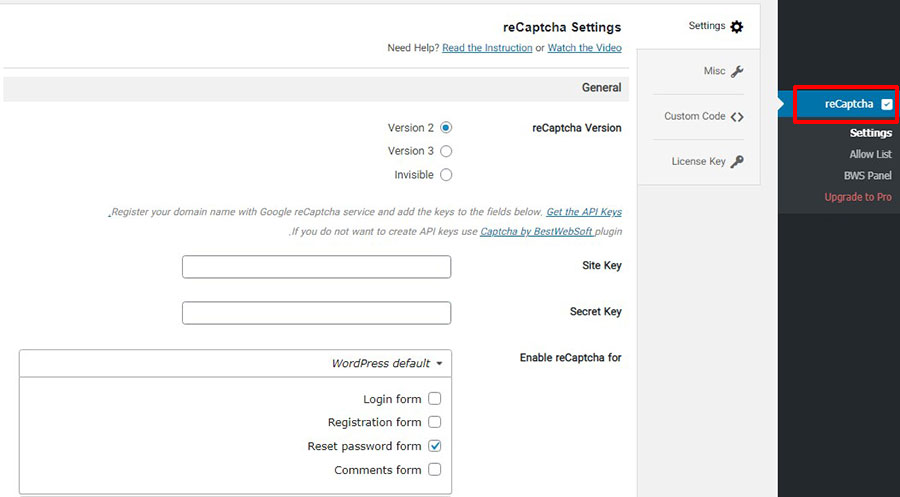Screen dimensions: 900x497
Task: Open Watch the Video link
Action: [x=584, y=48]
